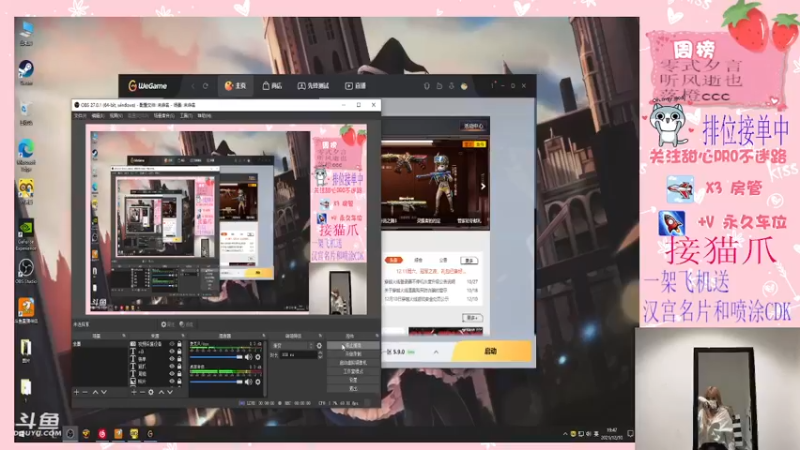
Task: Remove selected source with the minus icon
Action: [x=142, y=392]
